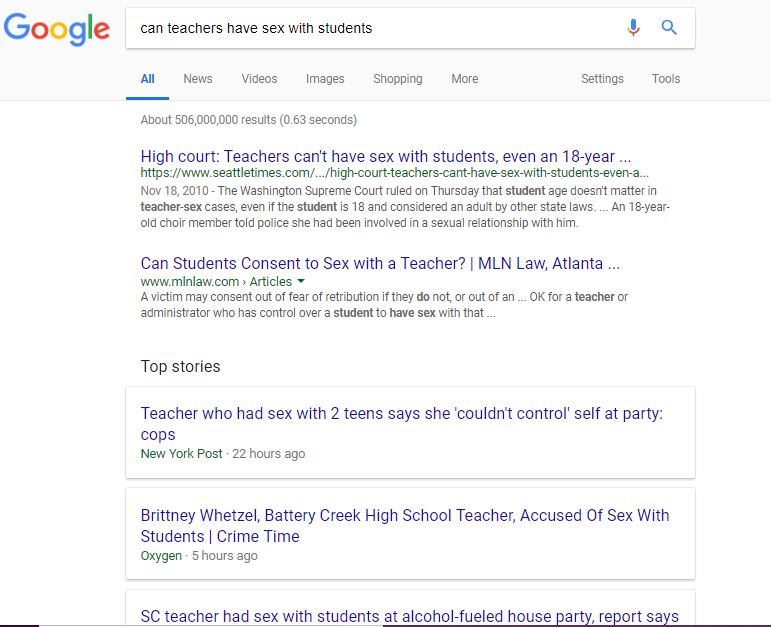Select the All results tab

(148, 79)
